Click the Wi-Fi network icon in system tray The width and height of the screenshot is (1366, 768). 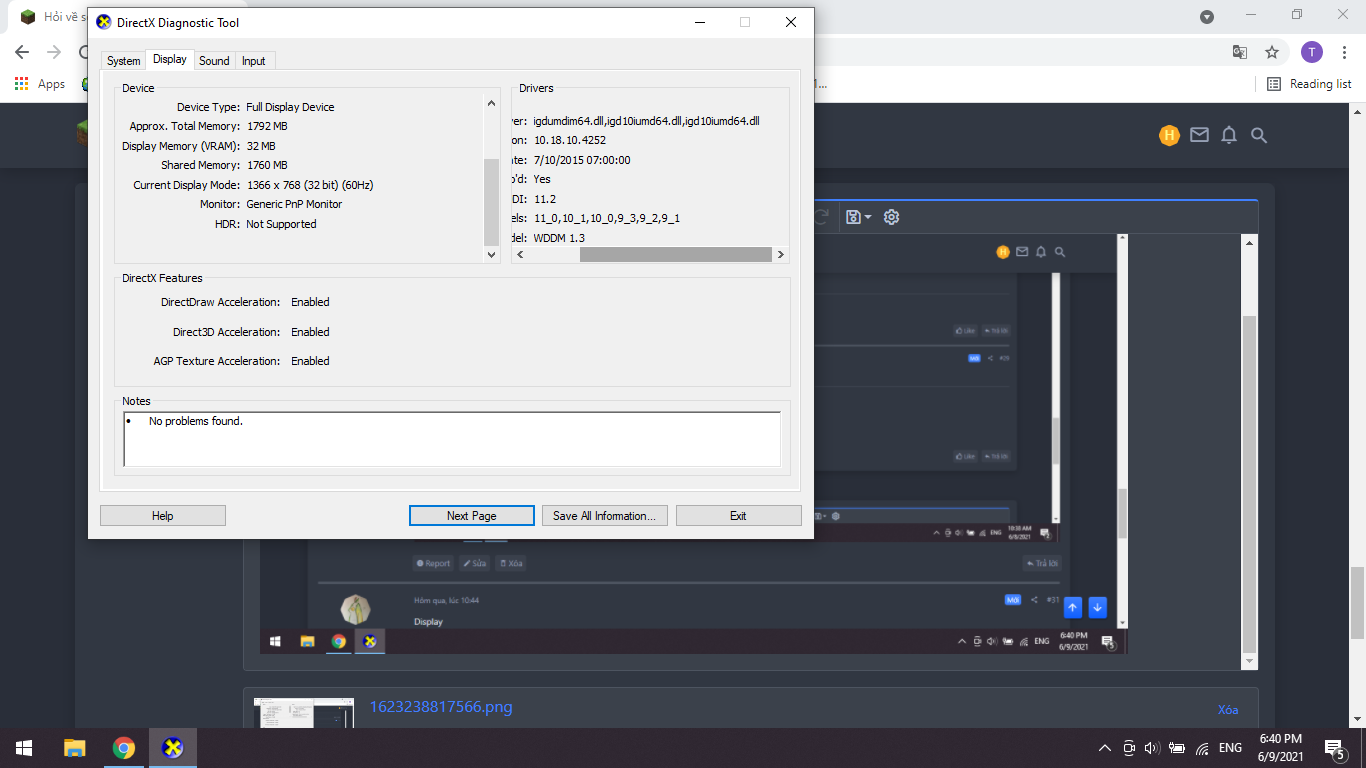[x=1202, y=748]
